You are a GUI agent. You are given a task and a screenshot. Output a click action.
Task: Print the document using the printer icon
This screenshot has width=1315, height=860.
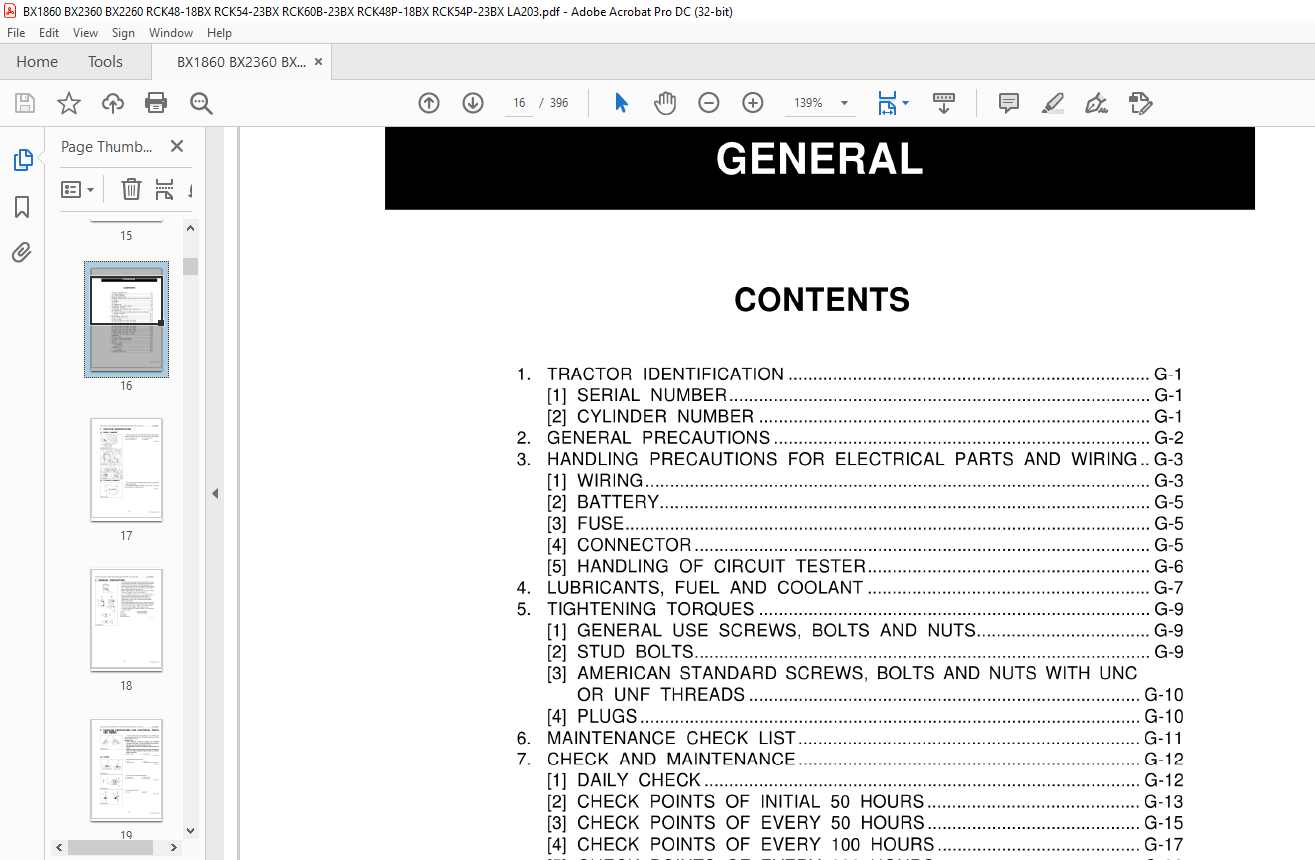tap(156, 103)
